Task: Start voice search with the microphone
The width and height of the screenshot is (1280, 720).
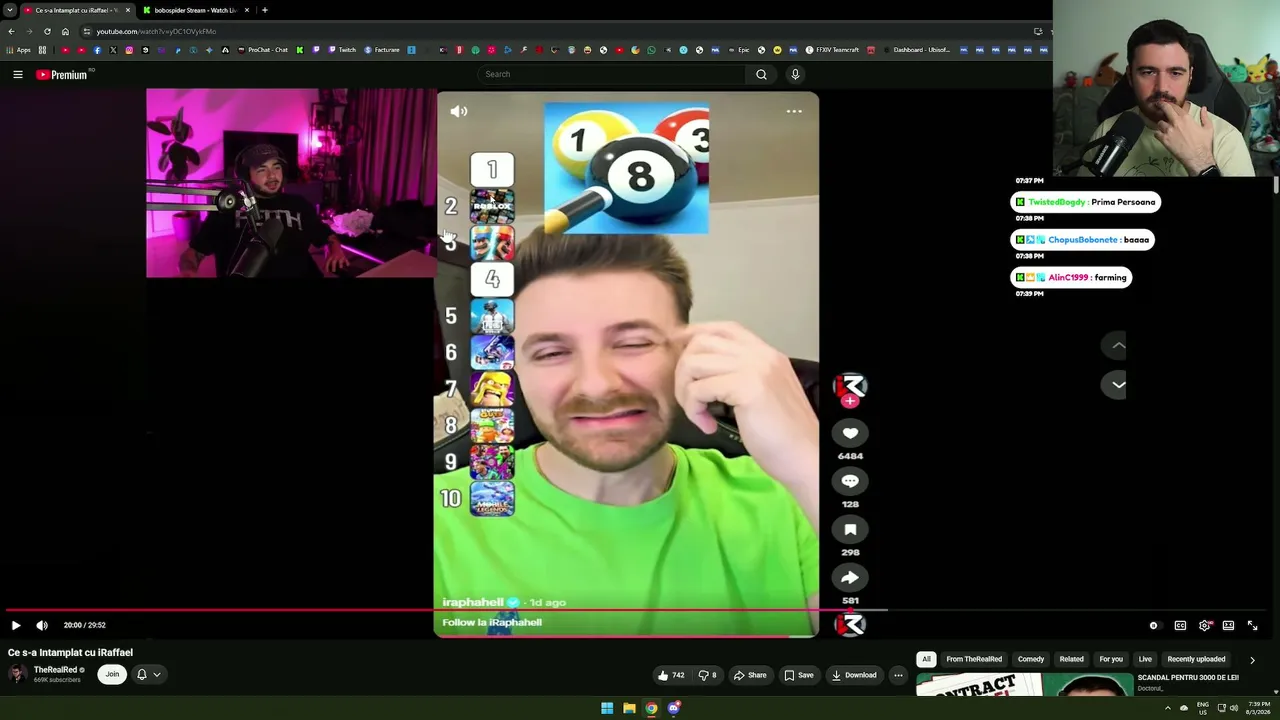Action: tap(795, 74)
